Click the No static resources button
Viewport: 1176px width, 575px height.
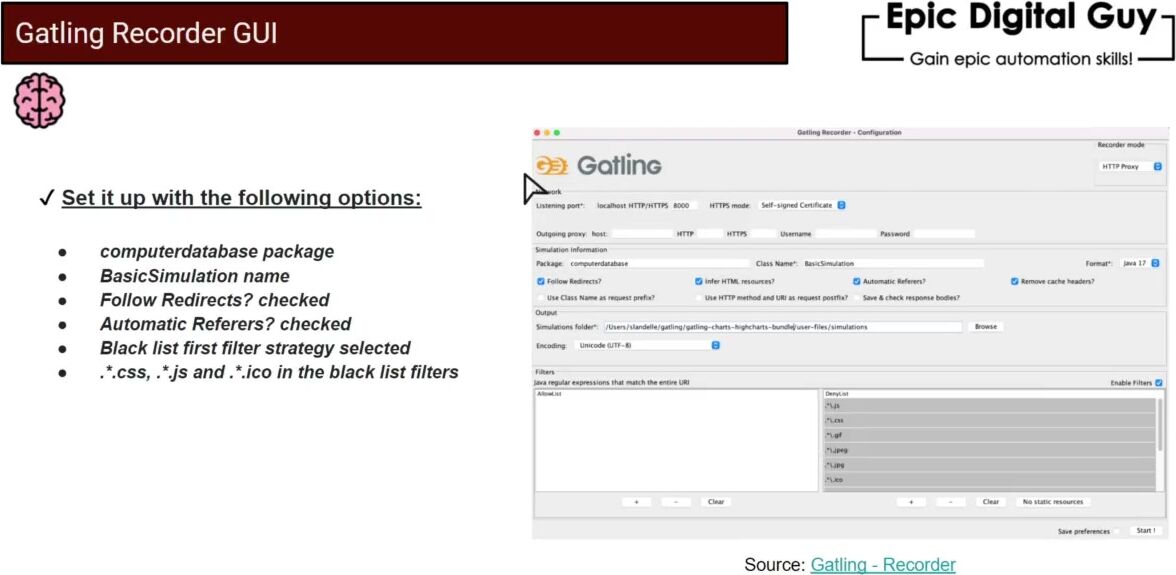(x=1054, y=502)
